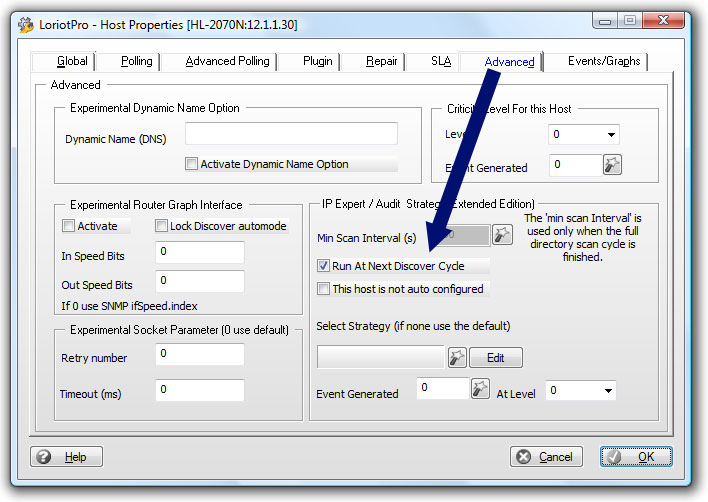Click the Help button

(x=66, y=457)
